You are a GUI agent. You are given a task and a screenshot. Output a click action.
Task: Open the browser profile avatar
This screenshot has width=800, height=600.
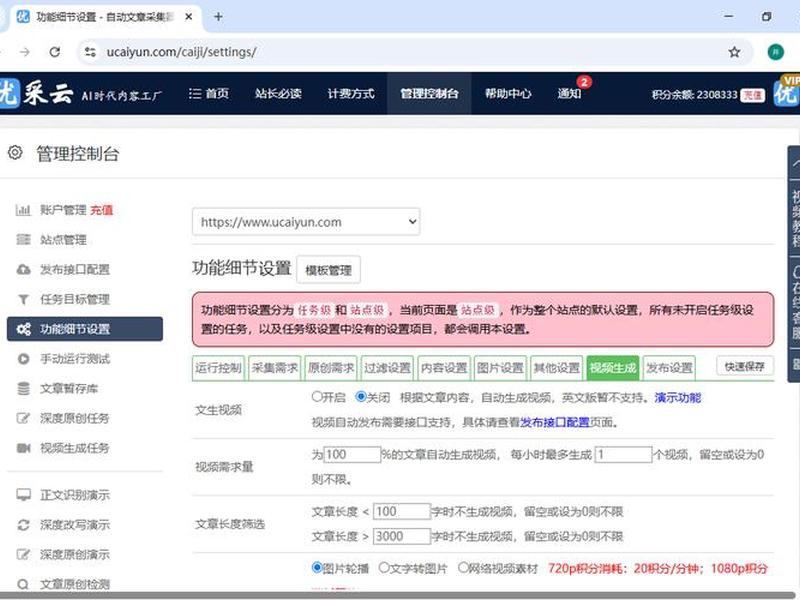click(776, 52)
